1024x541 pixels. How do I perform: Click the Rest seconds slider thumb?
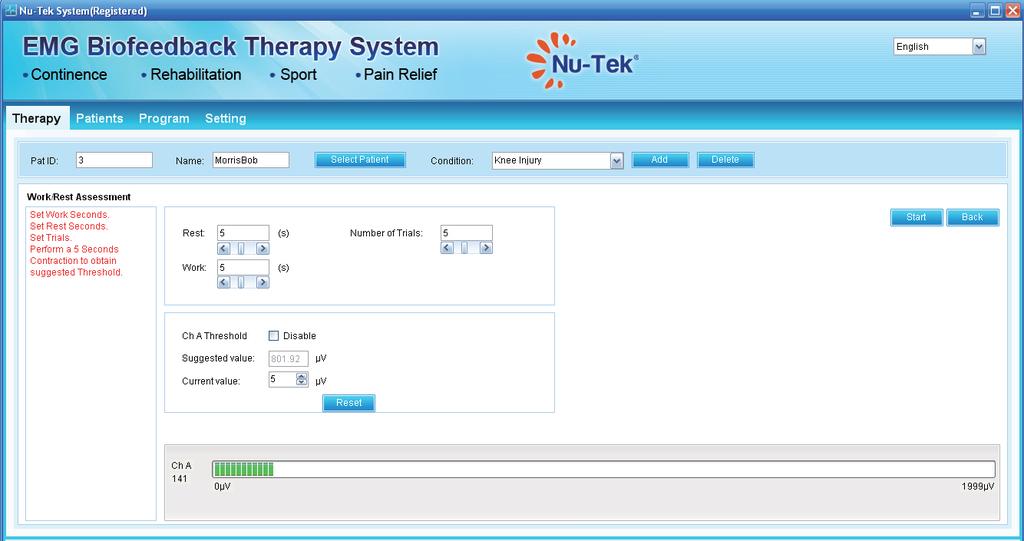pos(241,248)
